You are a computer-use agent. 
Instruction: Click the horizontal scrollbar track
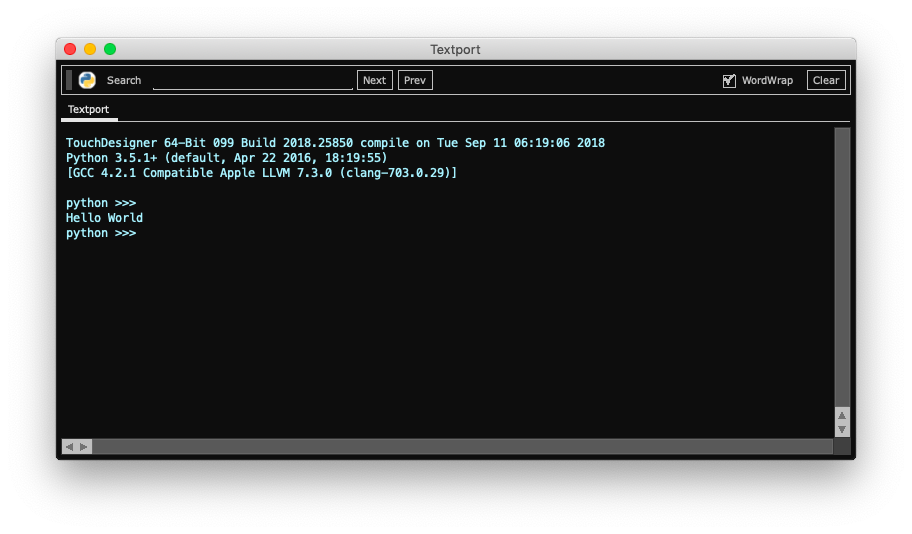(x=462, y=447)
